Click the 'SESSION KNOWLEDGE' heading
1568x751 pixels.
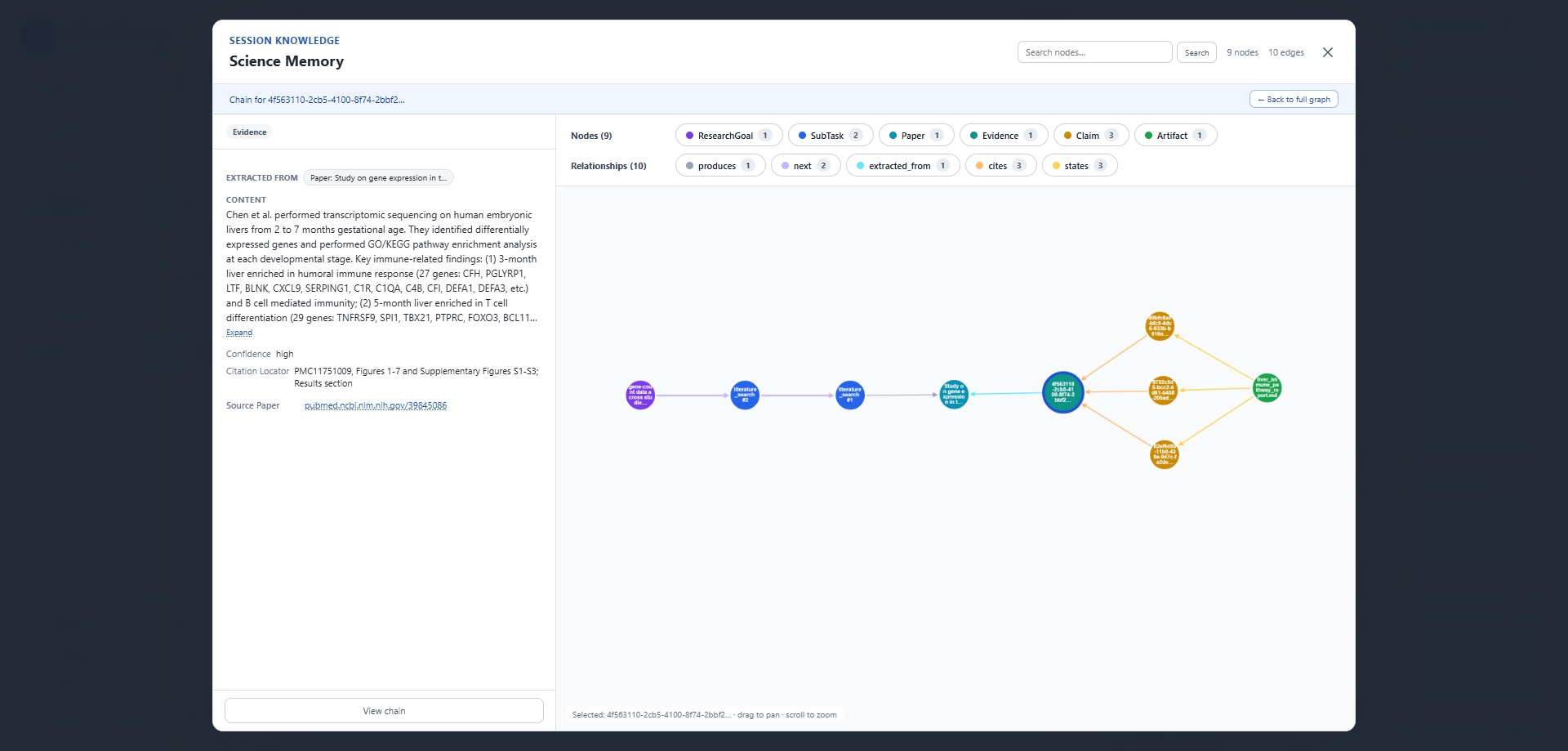tap(284, 40)
